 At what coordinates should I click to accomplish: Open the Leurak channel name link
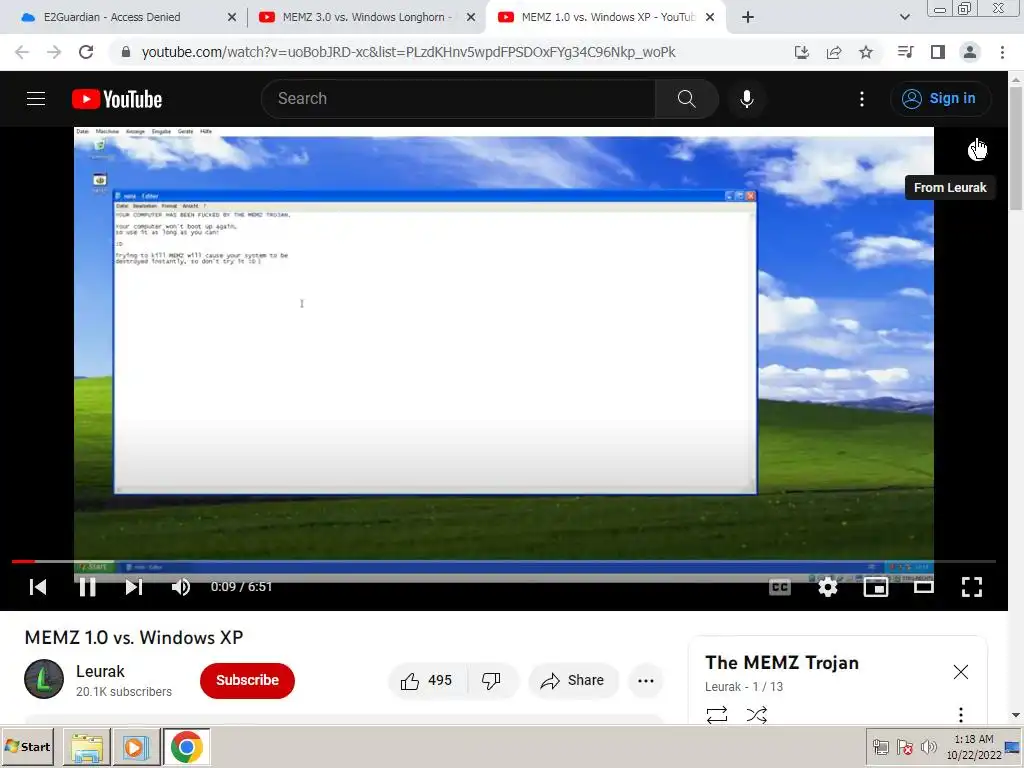100,671
